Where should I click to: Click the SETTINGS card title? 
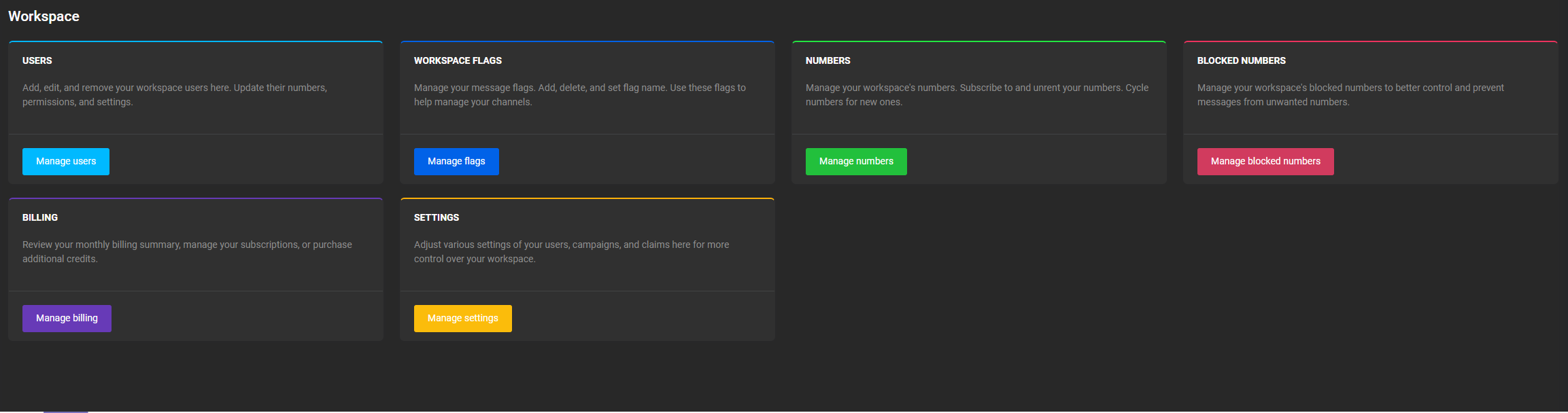click(x=437, y=217)
